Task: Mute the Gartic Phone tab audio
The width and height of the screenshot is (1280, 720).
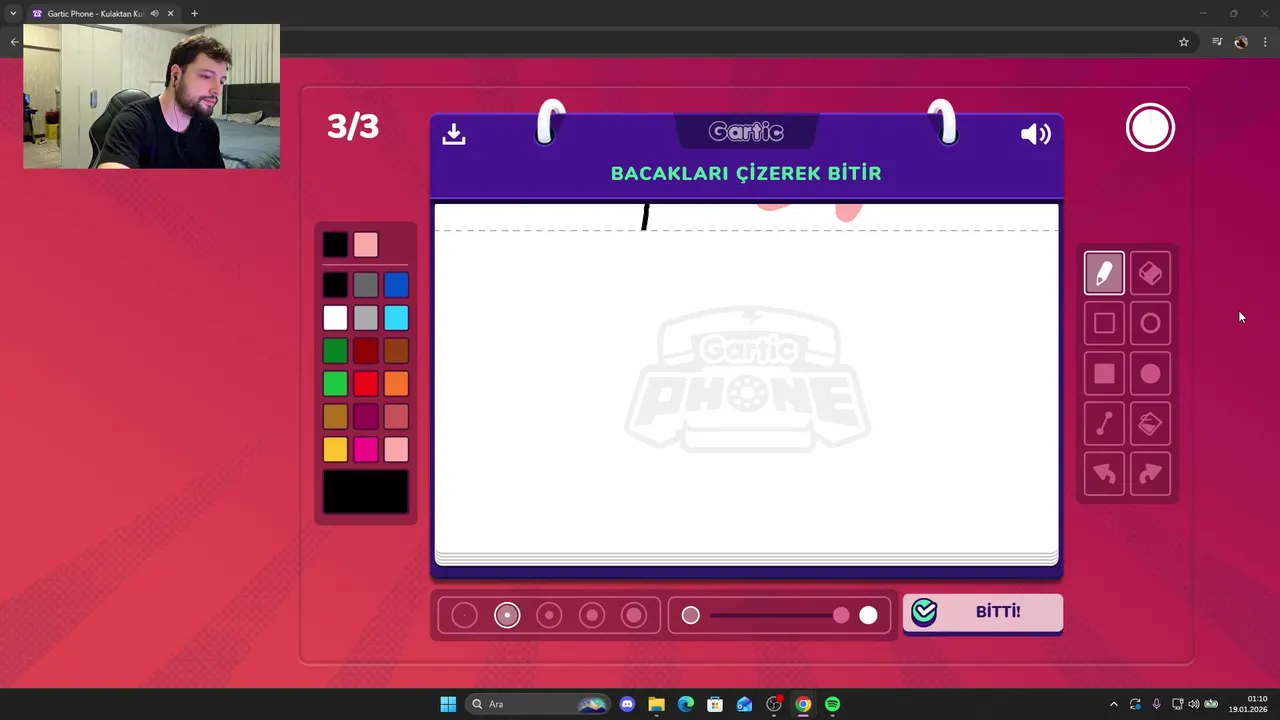Action: click(x=154, y=14)
